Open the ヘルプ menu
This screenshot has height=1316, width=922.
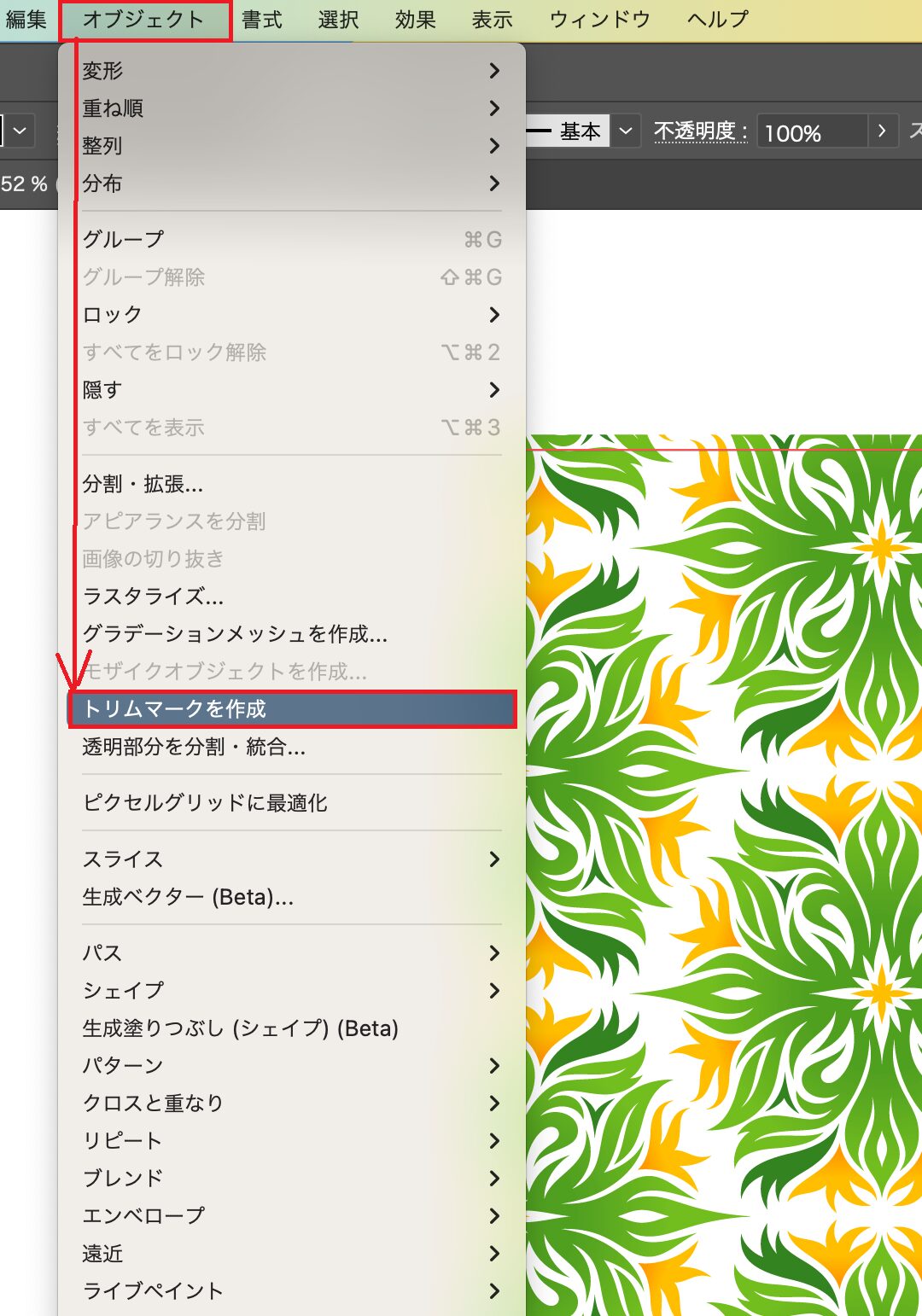tap(717, 20)
